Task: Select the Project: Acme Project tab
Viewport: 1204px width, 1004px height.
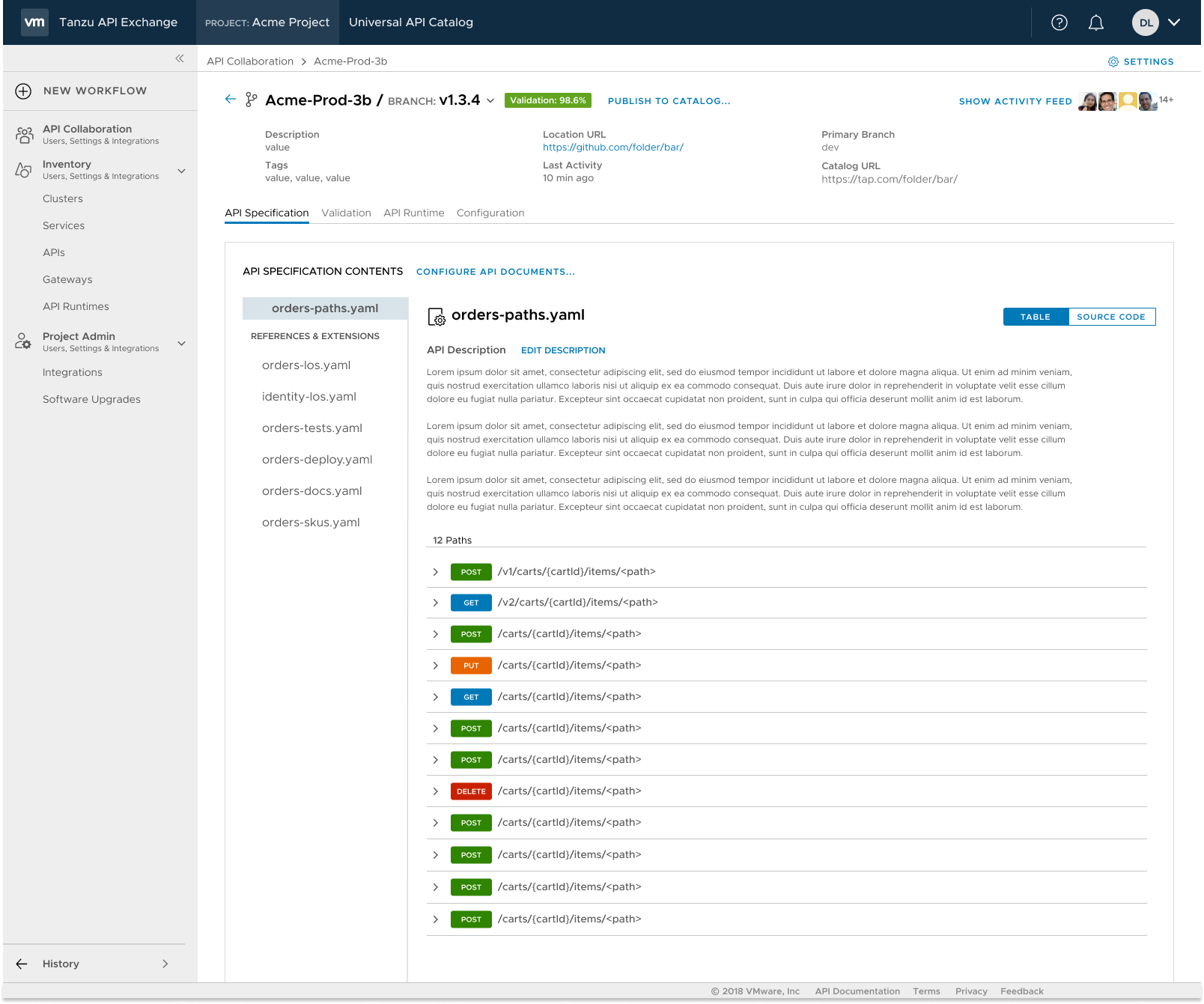Action: (267, 22)
